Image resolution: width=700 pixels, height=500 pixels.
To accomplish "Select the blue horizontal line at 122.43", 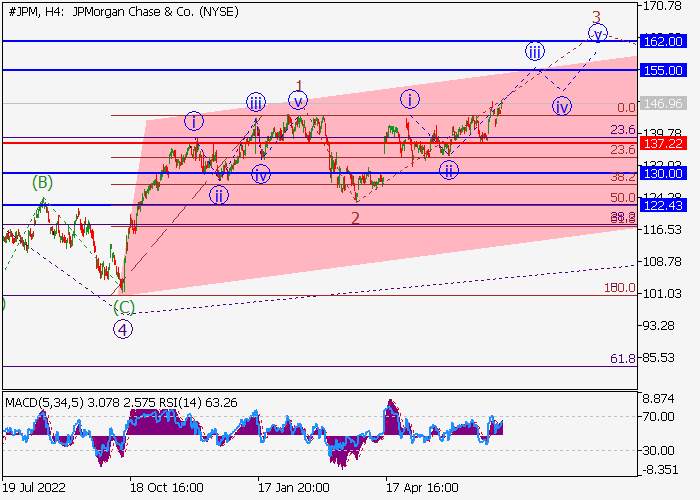I will coord(320,205).
